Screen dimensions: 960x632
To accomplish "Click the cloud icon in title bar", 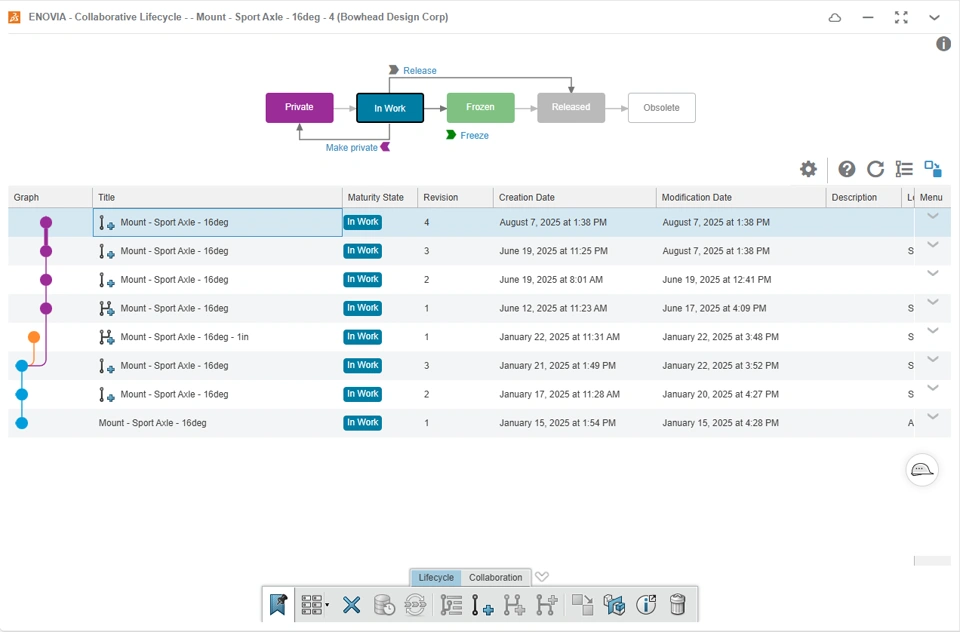I will coord(834,18).
